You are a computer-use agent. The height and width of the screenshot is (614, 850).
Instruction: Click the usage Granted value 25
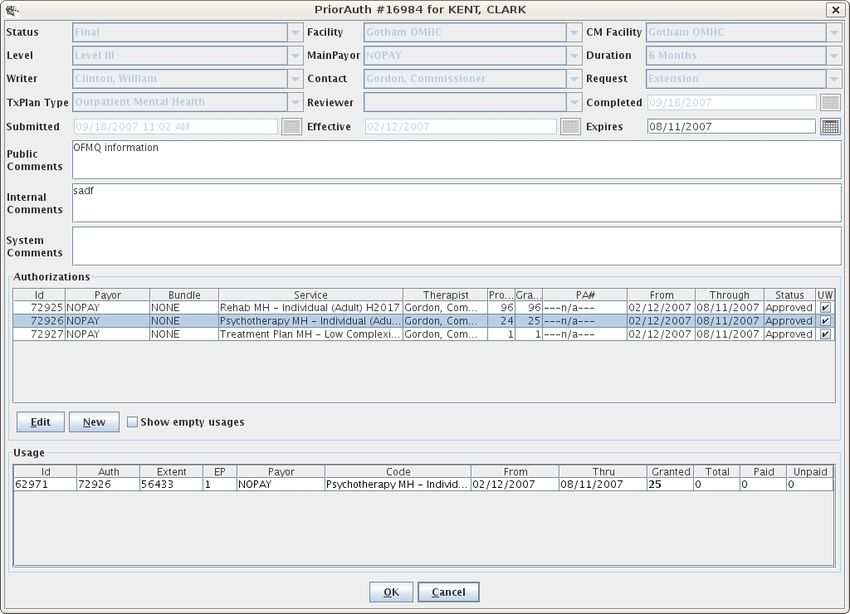(671, 484)
